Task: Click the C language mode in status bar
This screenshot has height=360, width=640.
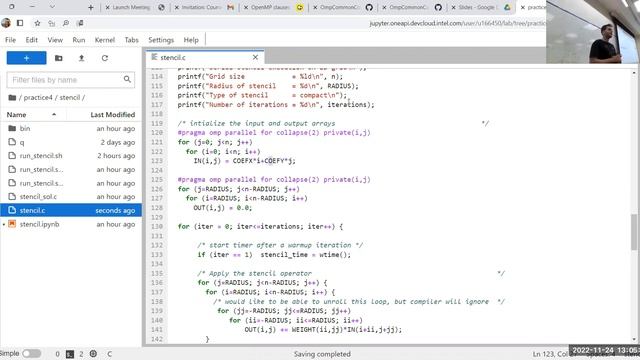Action: [109, 354]
